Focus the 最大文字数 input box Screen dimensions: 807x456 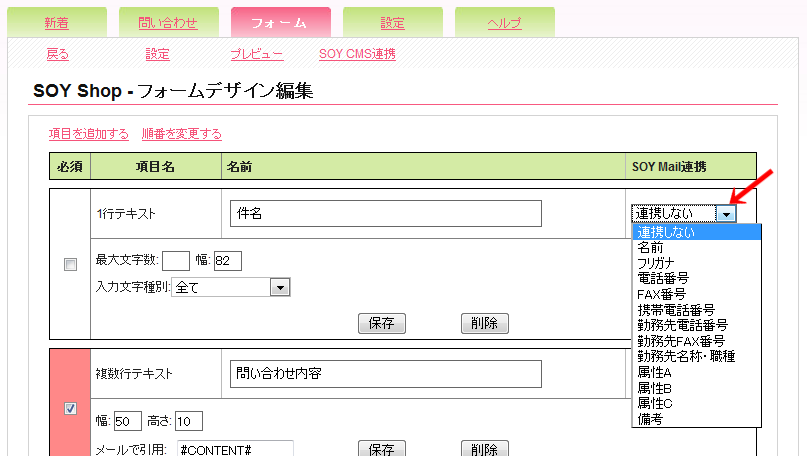coord(176,260)
